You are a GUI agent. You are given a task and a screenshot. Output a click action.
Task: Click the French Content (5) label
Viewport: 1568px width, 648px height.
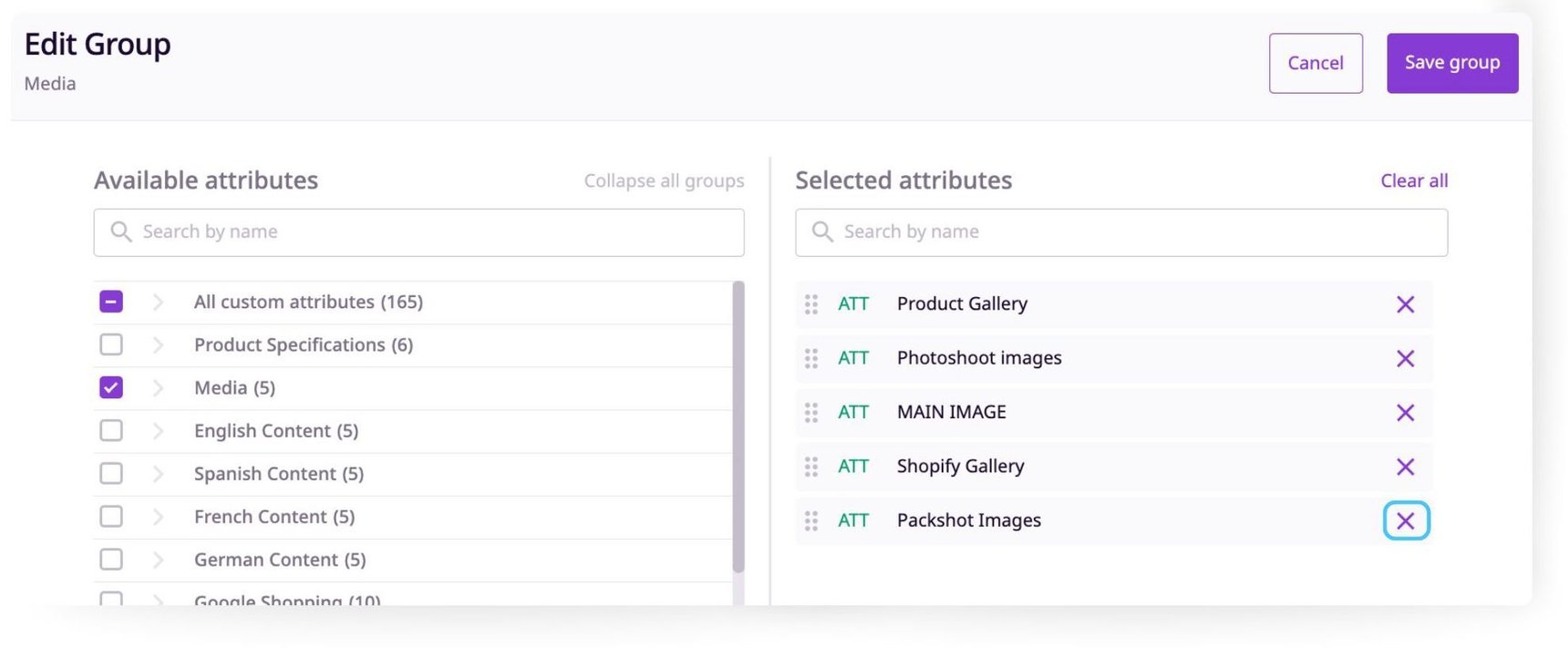coord(274,517)
